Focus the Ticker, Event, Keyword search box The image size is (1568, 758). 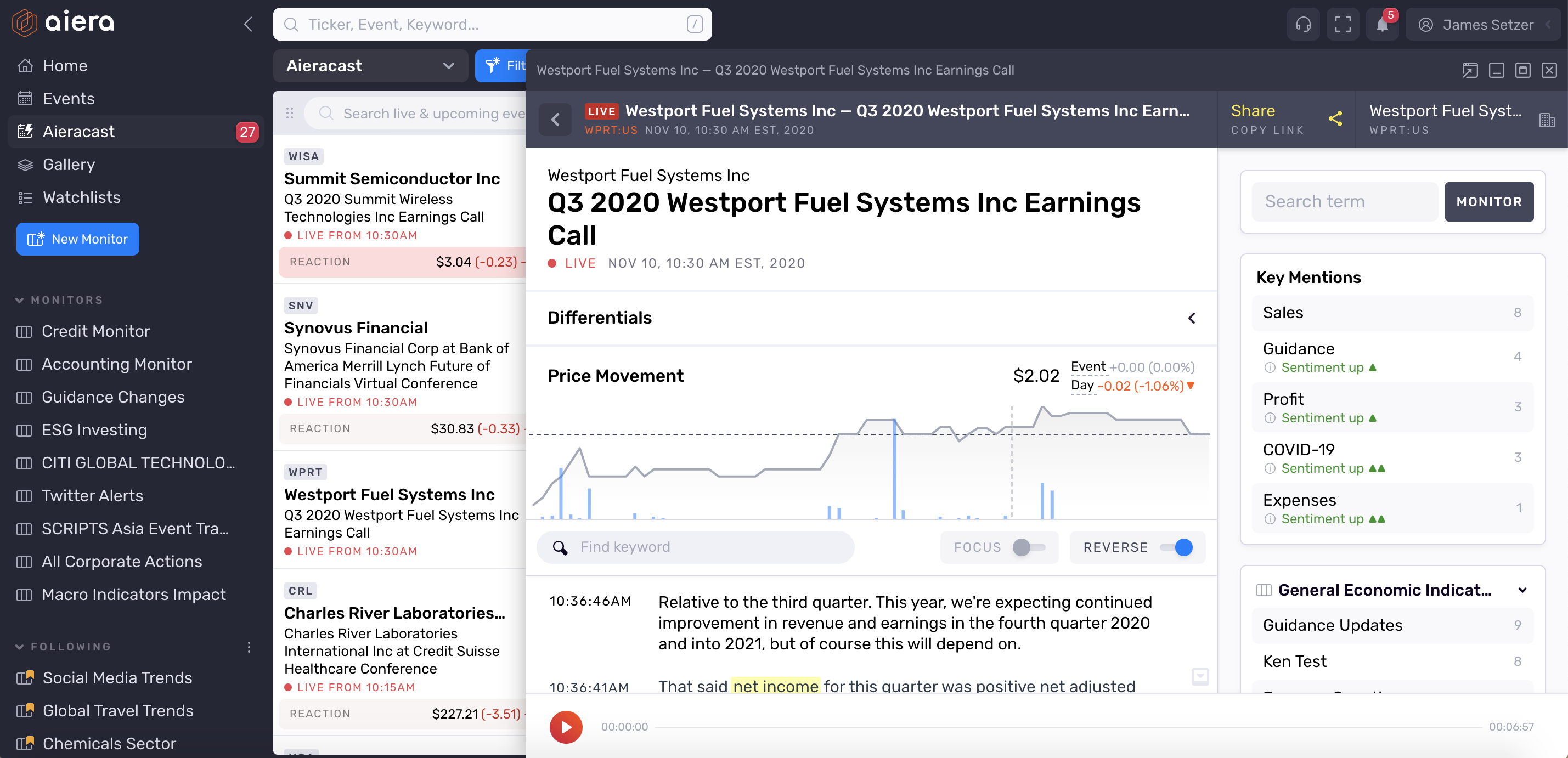(x=492, y=24)
